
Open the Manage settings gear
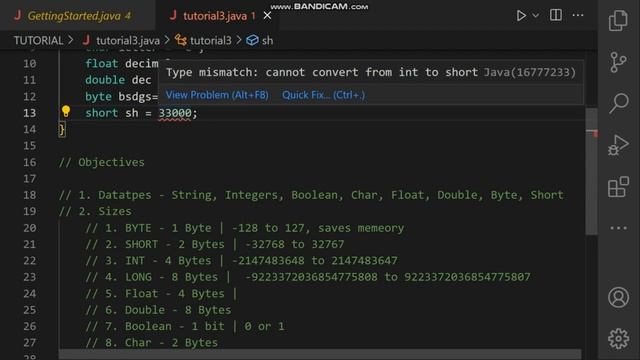pos(618,338)
